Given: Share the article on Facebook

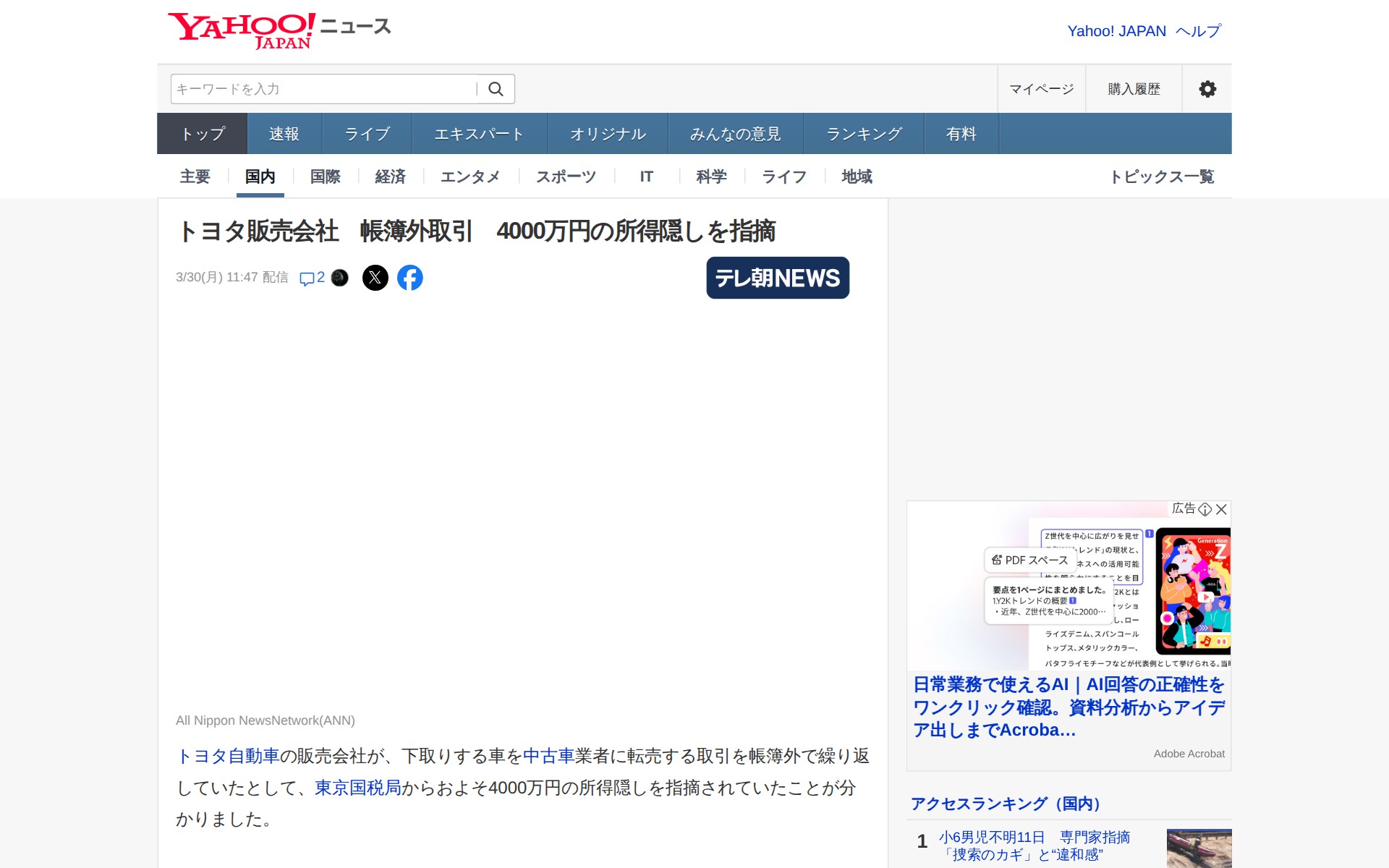Looking at the screenshot, I should point(410,278).
